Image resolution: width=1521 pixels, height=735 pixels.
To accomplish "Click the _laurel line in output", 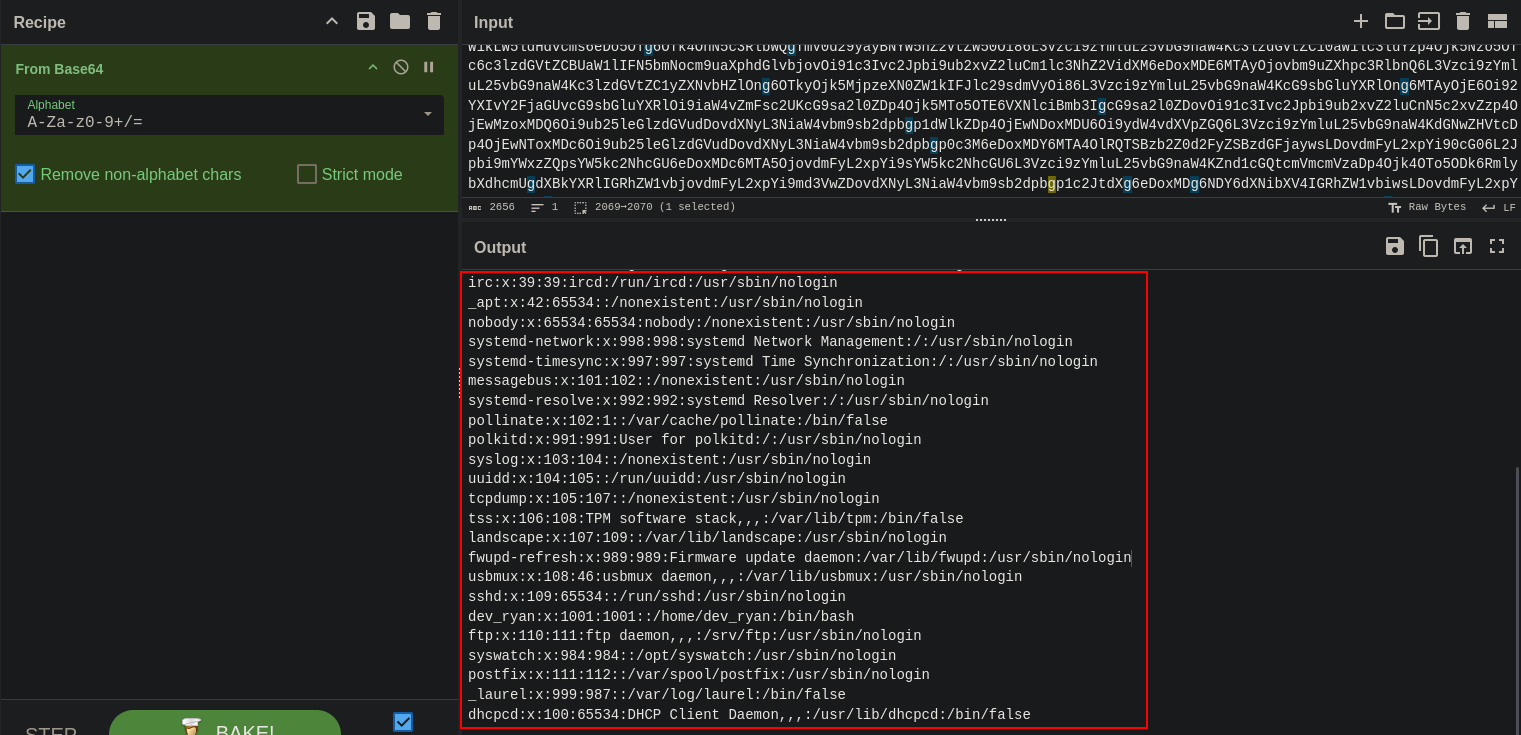I will 657,695.
